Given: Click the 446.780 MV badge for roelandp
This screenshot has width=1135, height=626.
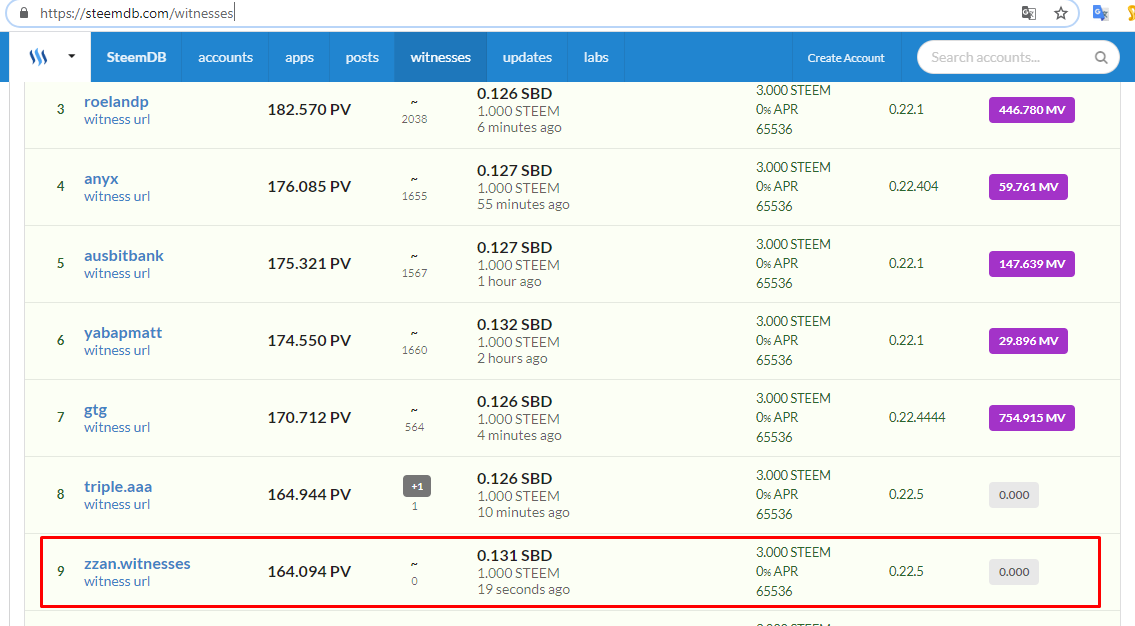Looking at the screenshot, I should coord(1031,110).
